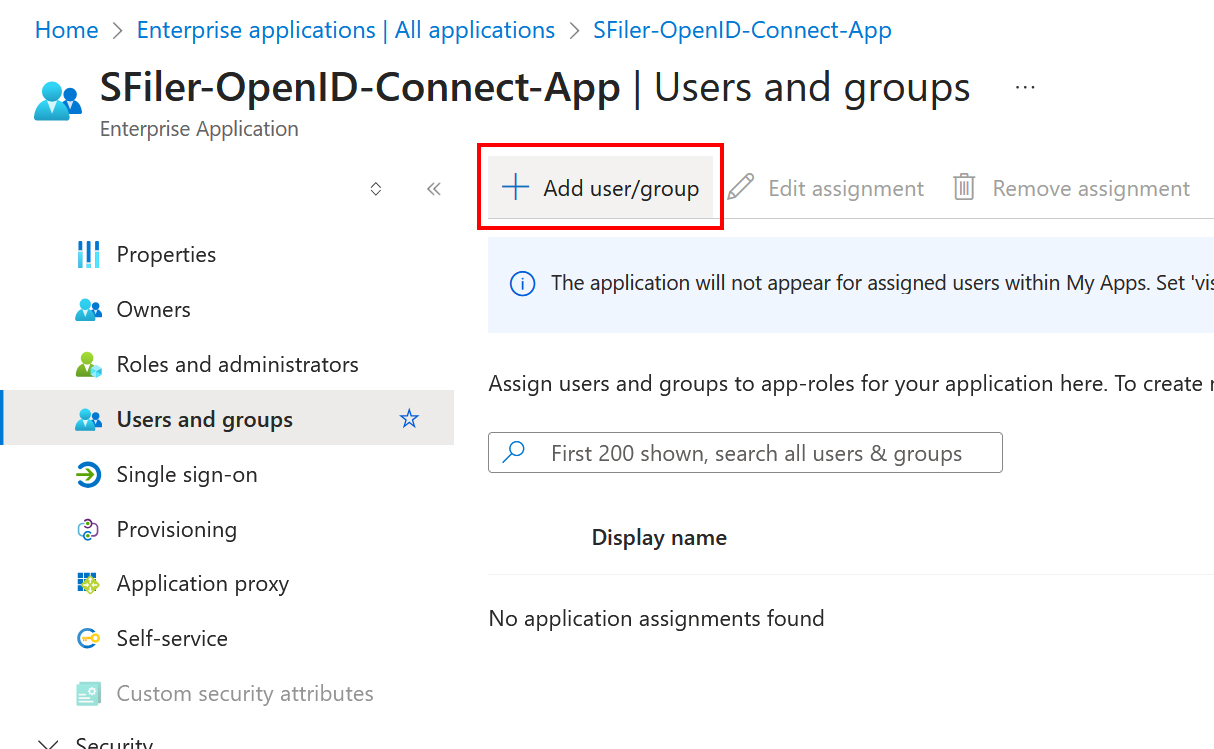The height and width of the screenshot is (749, 1214).
Task: Select Users and groups in the navigation menu
Action: tap(204, 419)
